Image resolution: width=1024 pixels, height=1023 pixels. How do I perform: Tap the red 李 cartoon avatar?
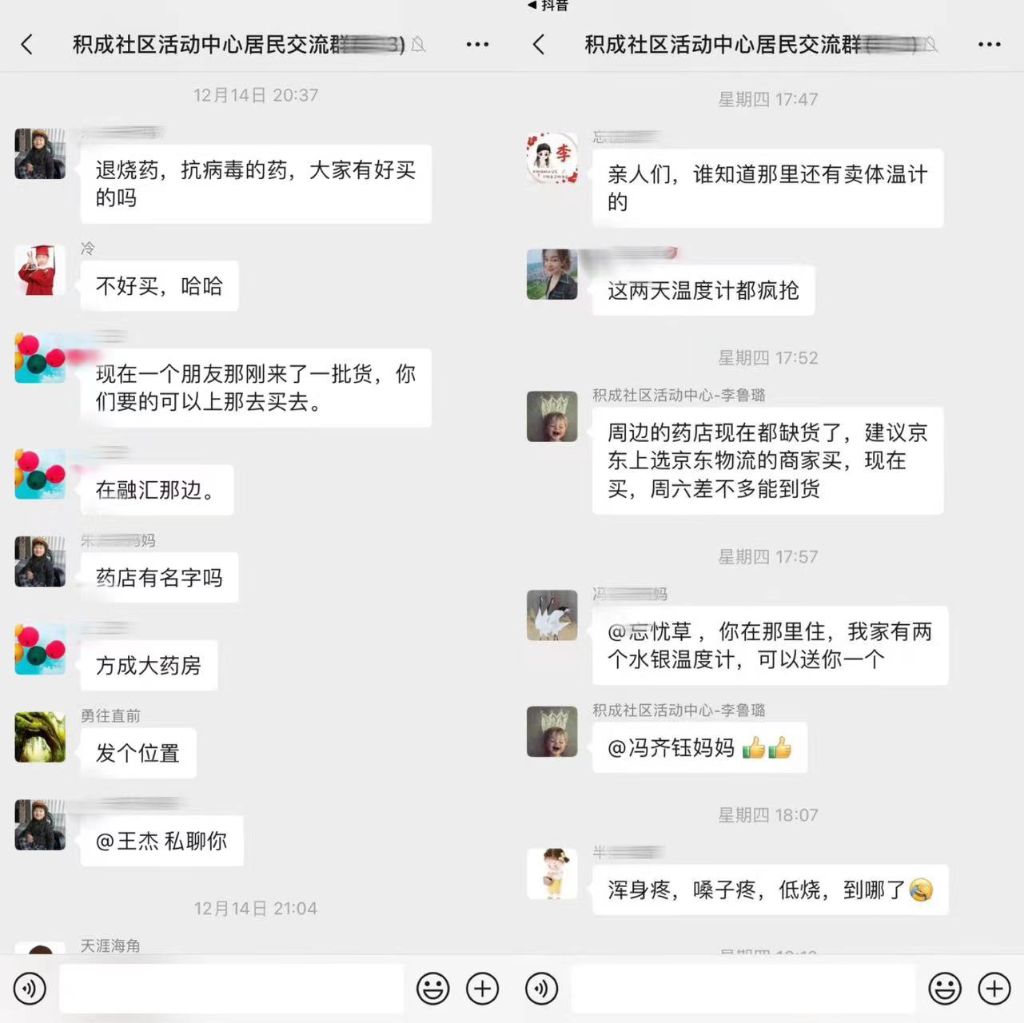(552, 157)
